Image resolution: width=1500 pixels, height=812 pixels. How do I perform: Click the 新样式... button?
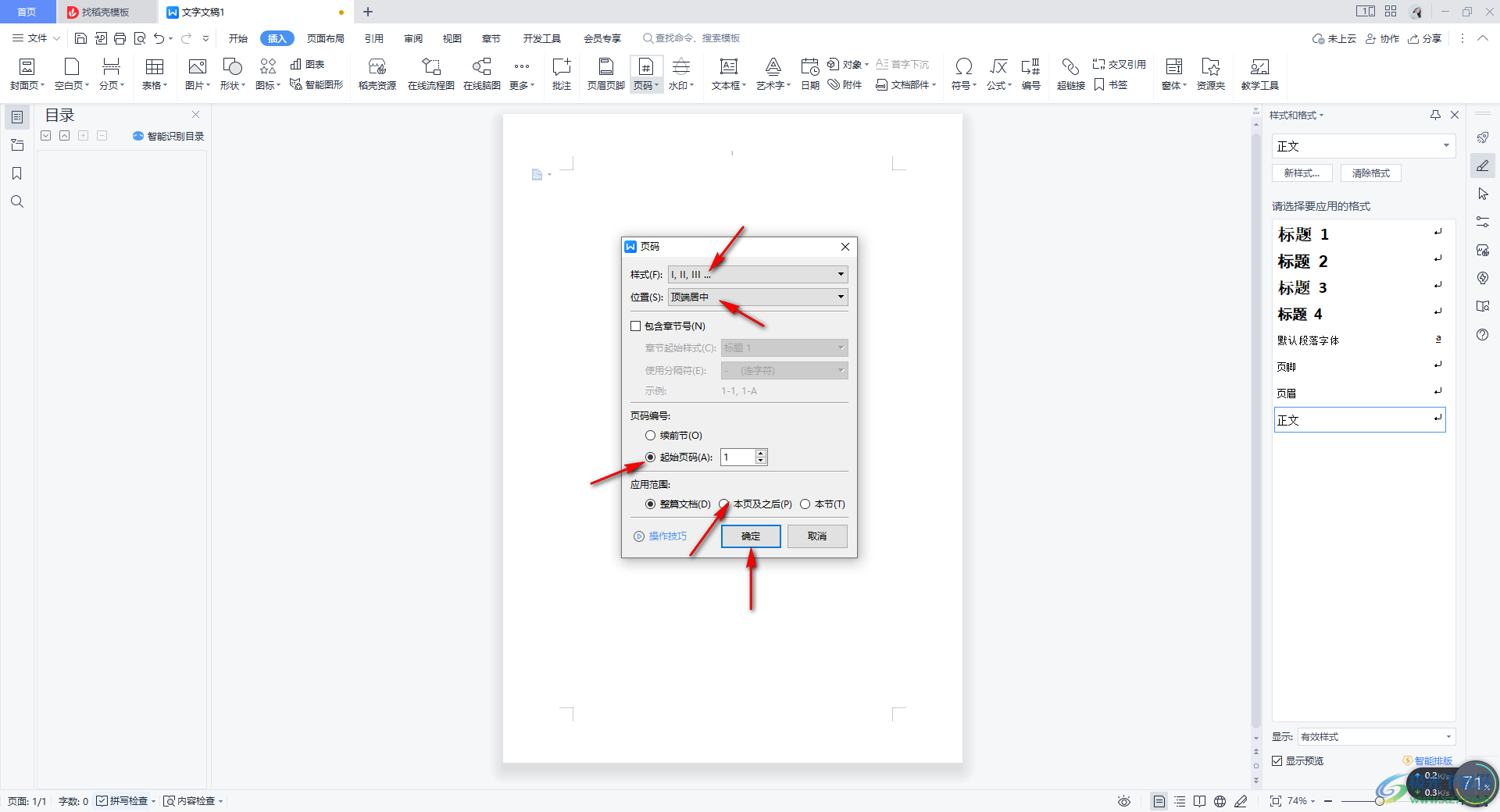[1302, 173]
